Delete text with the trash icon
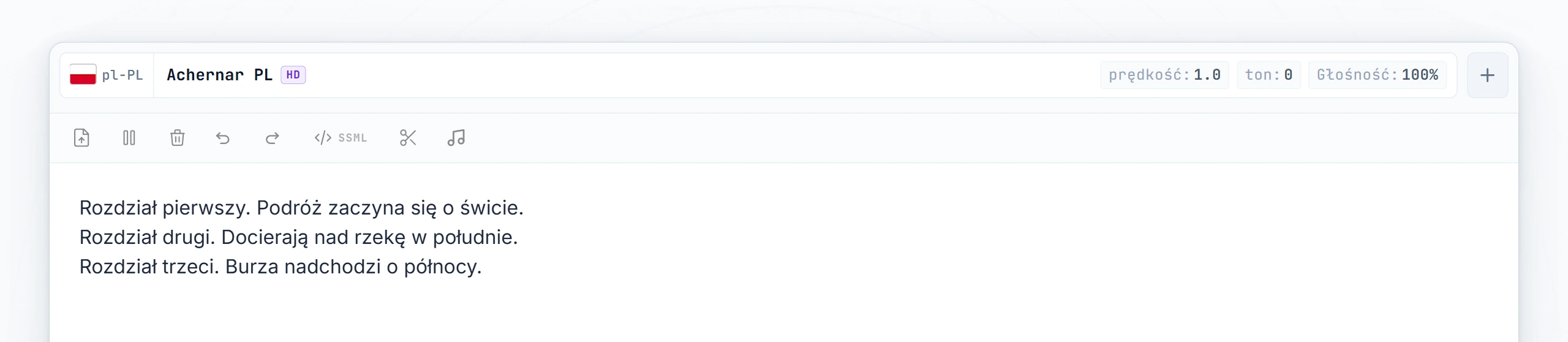 [x=177, y=138]
